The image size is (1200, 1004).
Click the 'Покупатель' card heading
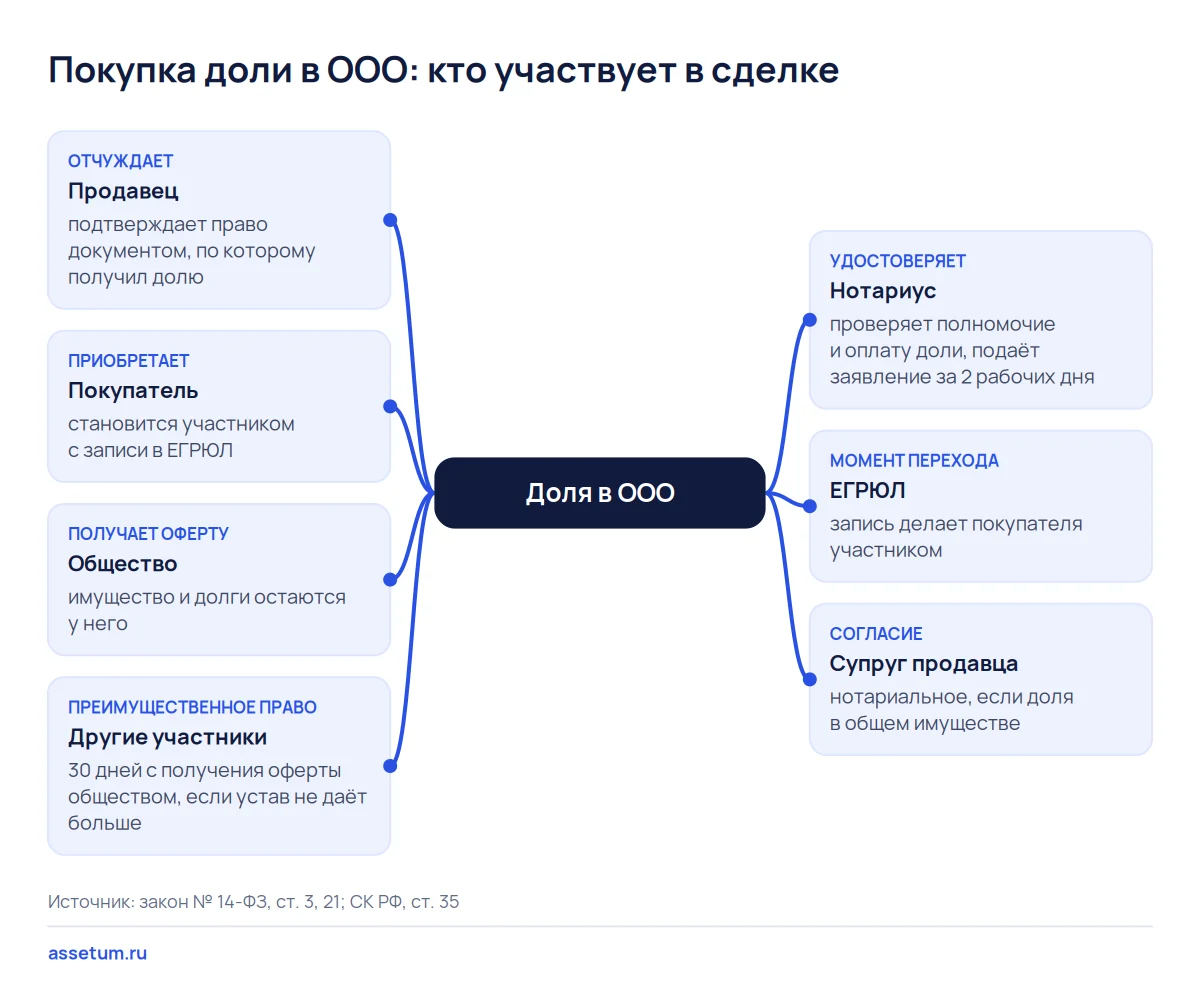pyautogui.click(x=133, y=391)
